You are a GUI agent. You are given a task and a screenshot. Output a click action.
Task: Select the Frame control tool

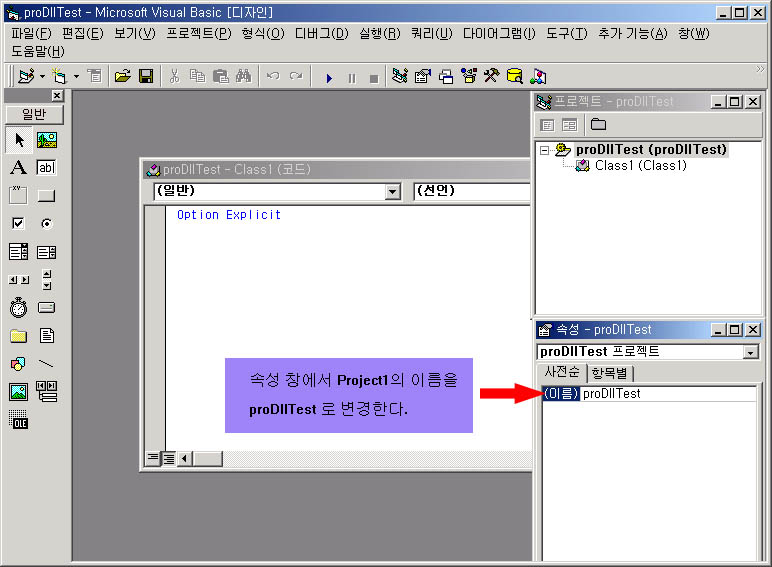point(19,195)
